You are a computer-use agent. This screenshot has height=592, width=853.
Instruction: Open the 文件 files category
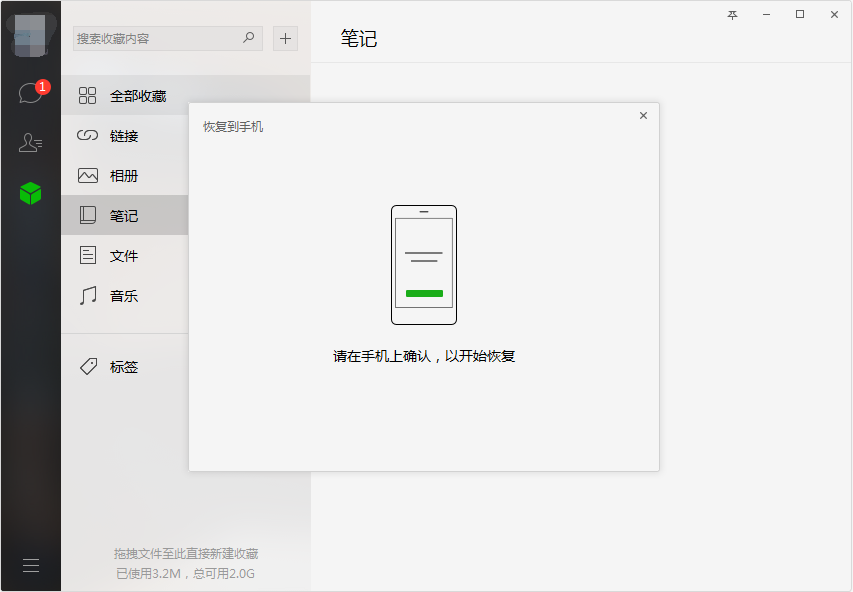coord(125,256)
